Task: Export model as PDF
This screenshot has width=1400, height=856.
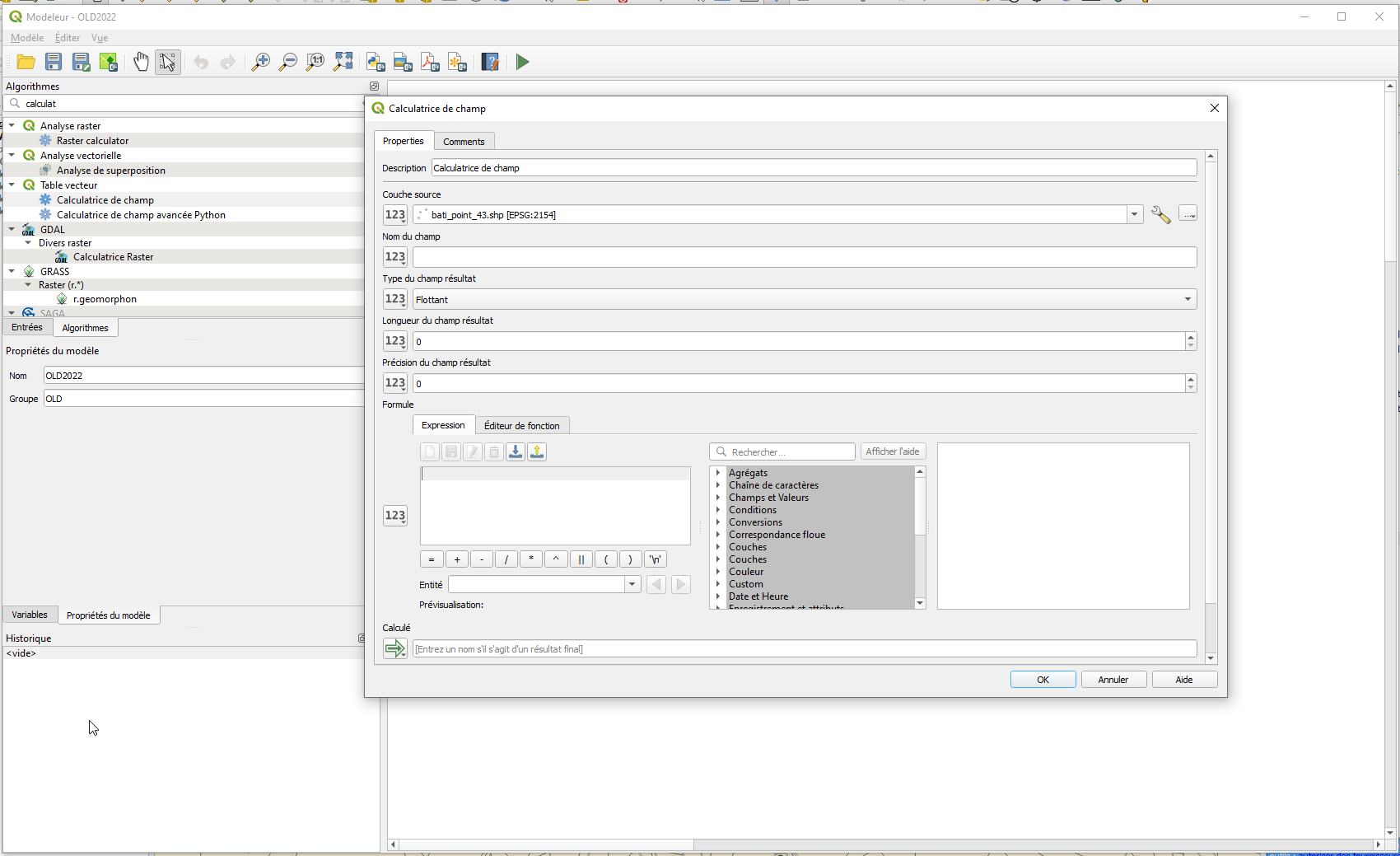Action: pyautogui.click(x=430, y=62)
